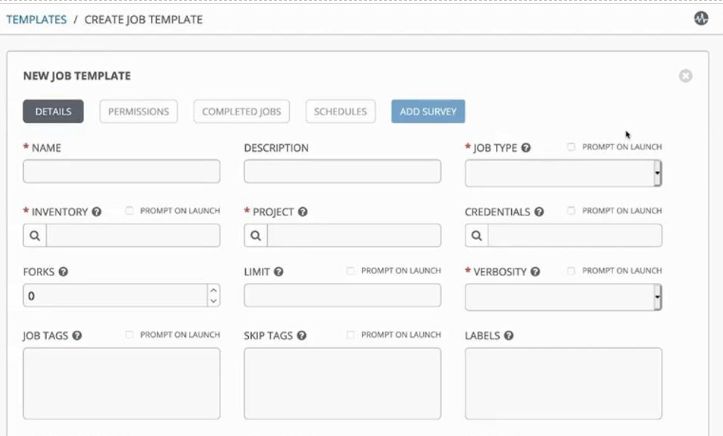The width and height of the screenshot is (723, 436).
Task: Click the Inventory help icon
Action: click(x=97, y=212)
